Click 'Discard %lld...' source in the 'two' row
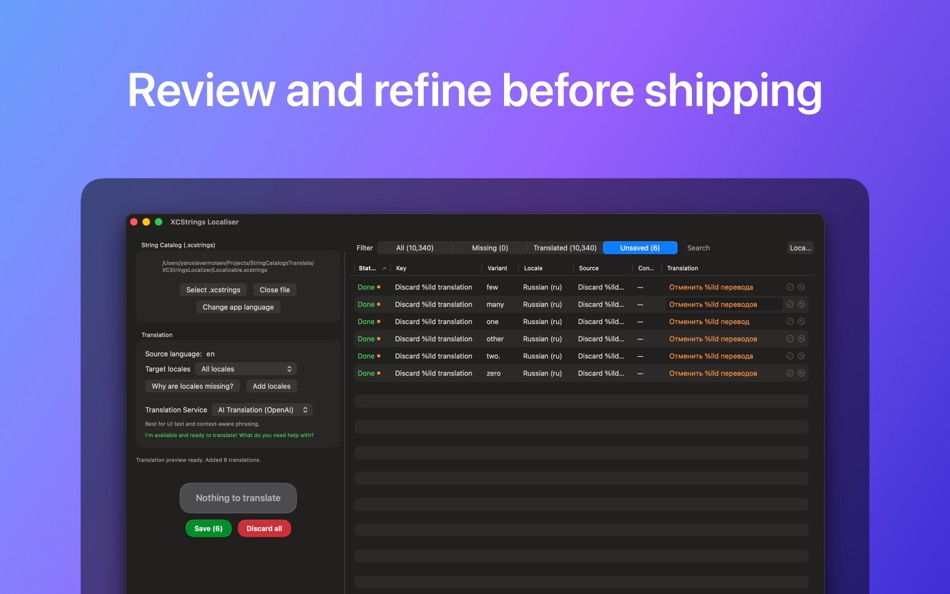This screenshot has height=594, width=950. point(600,356)
